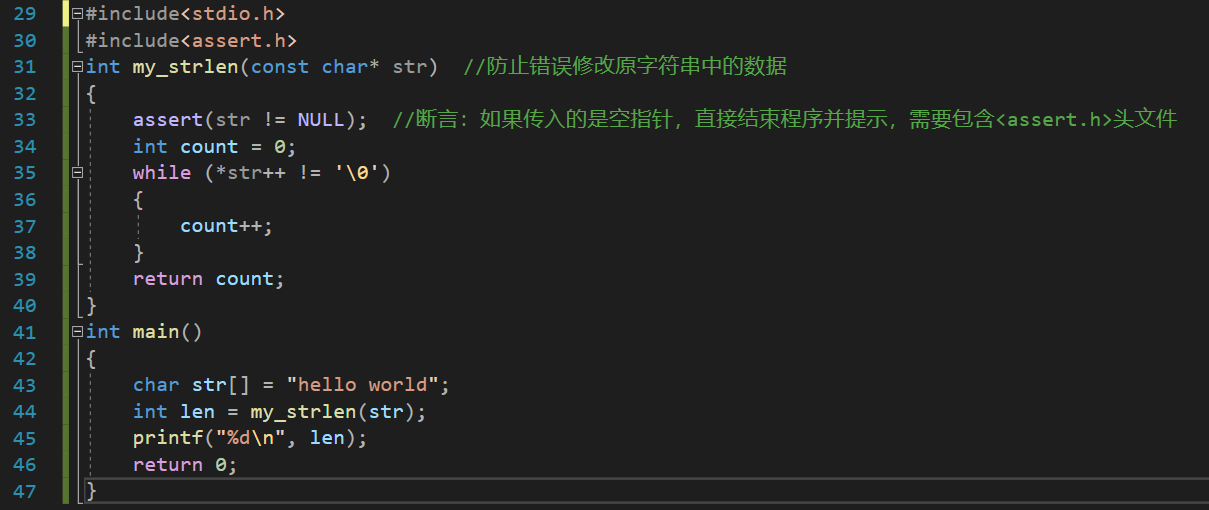Click the return count statement
1209x510 pixels.
[x=208, y=279]
